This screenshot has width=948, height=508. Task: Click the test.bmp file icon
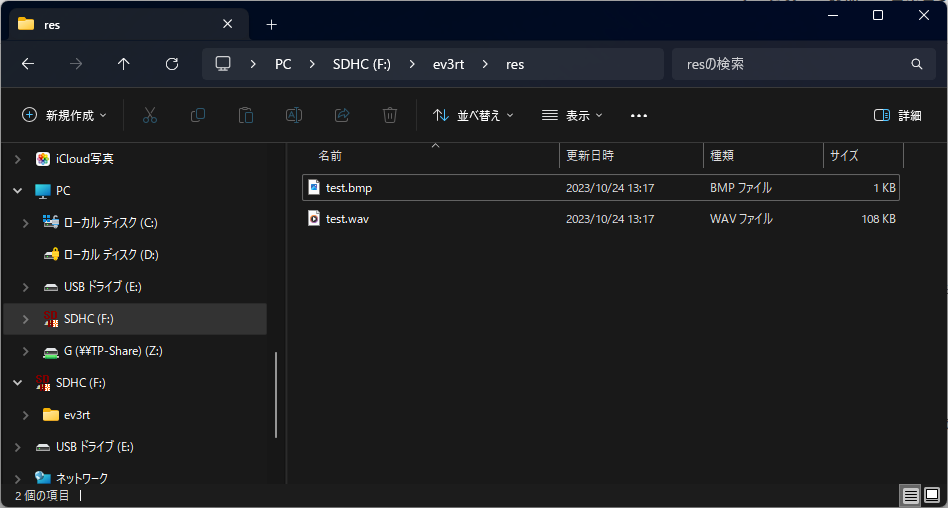(x=313, y=187)
